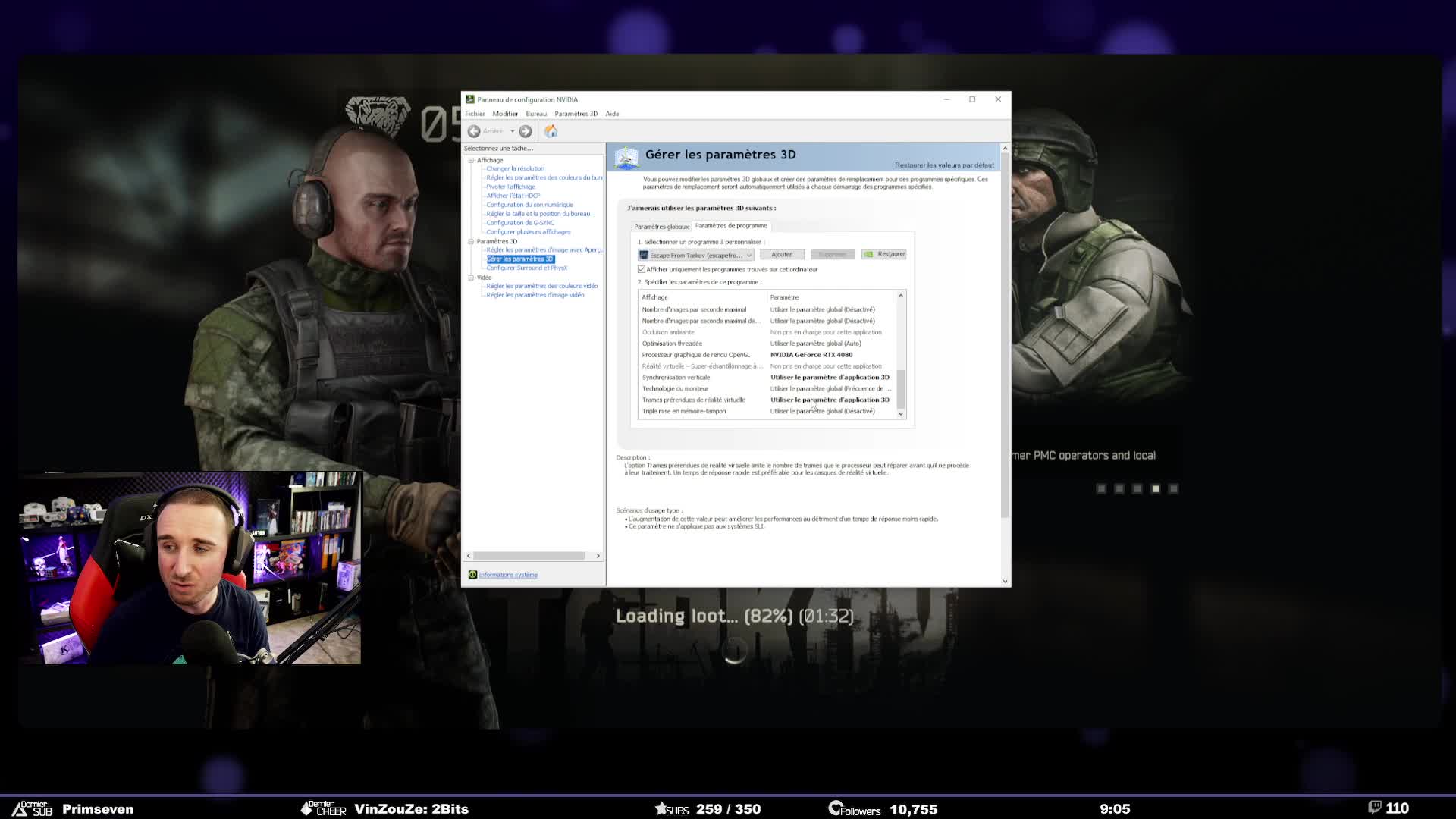Click Restaurer les valeurs par défaut link
The image size is (1456, 819).
pos(944,165)
